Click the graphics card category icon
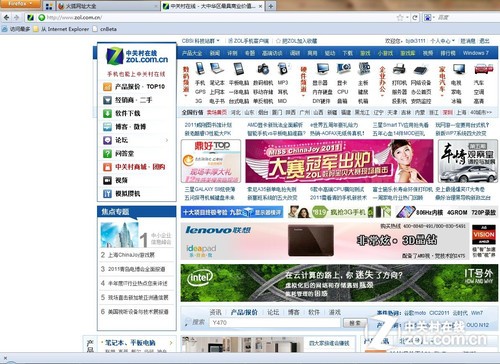This screenshot has width=500, height=364. click(343, 69)
